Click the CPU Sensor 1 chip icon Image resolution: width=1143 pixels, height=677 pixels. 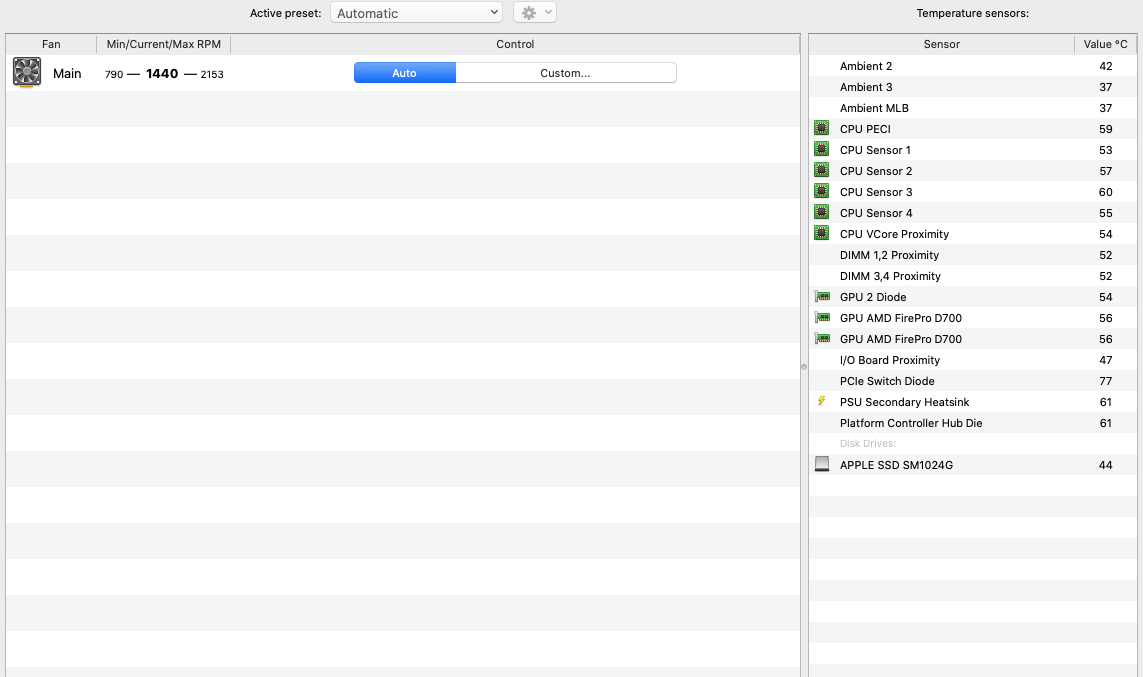[822, 149]
